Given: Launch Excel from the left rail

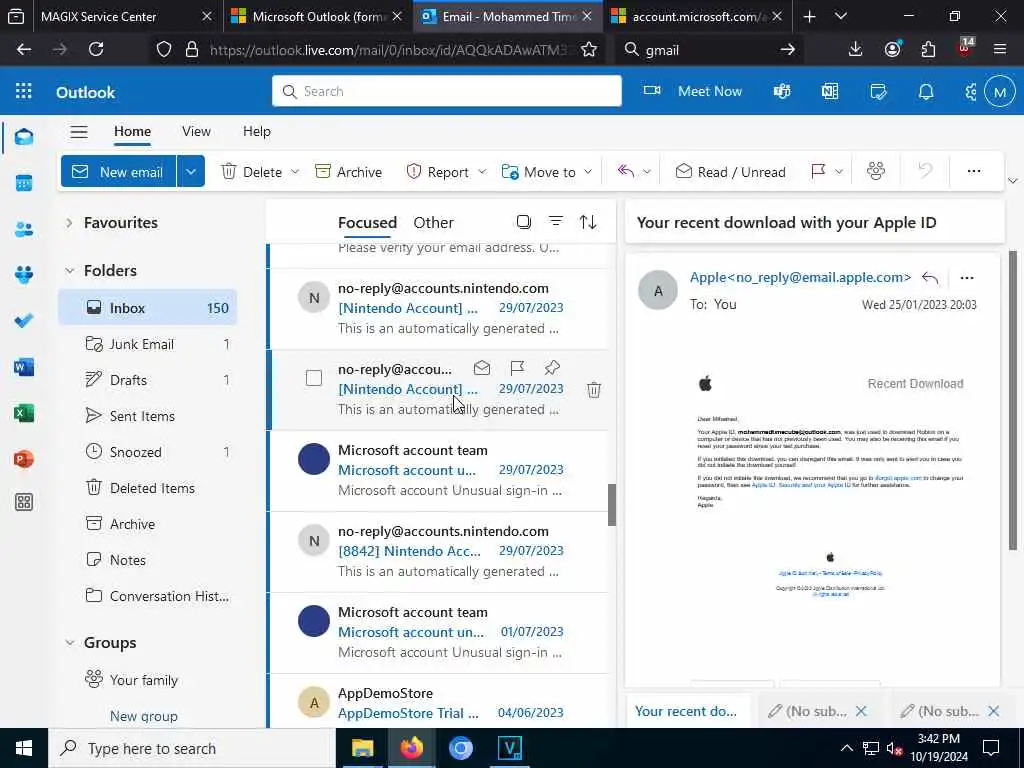Looking at the screenshot, I should (x=24, y=413).
